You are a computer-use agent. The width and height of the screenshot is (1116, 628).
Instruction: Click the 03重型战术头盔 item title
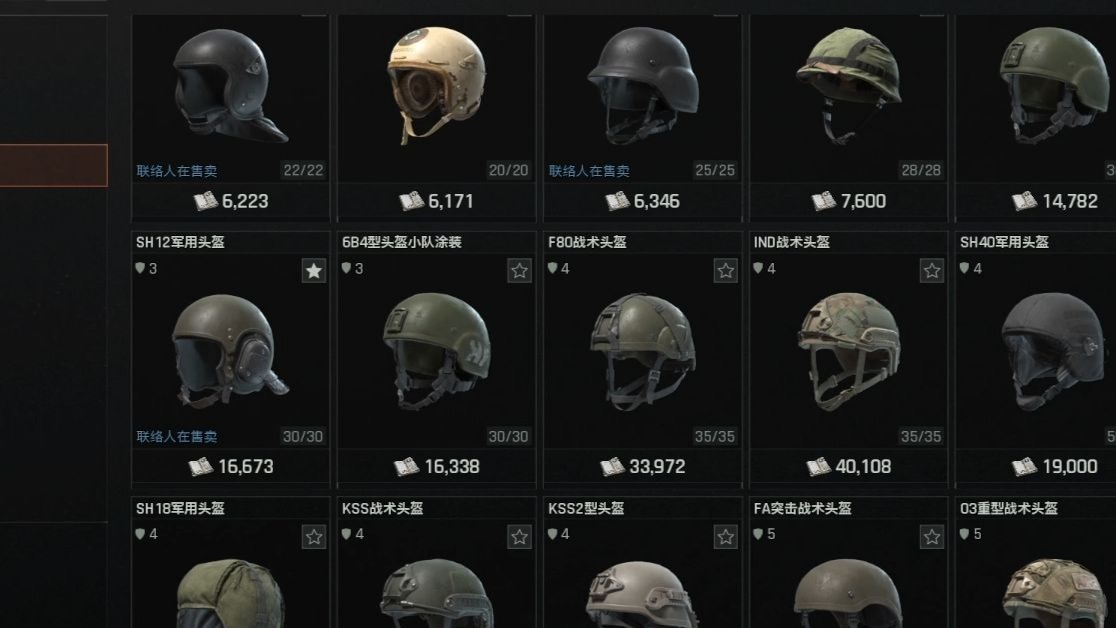coord(1009,508)
